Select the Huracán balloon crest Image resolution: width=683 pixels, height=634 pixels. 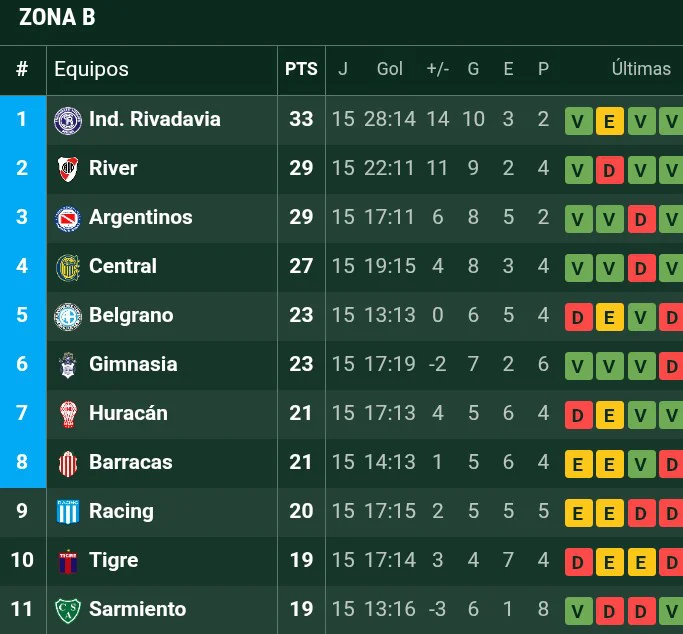[x=68, y=414]
